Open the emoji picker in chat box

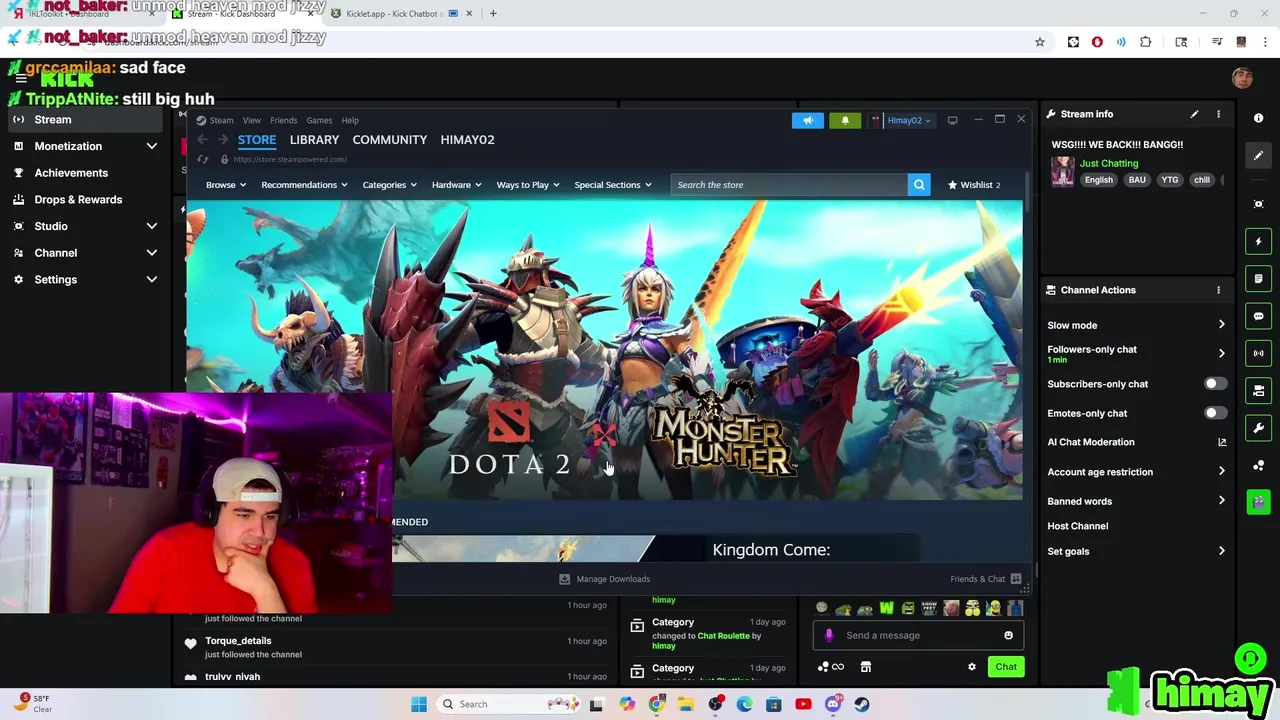pos(1008,635)
